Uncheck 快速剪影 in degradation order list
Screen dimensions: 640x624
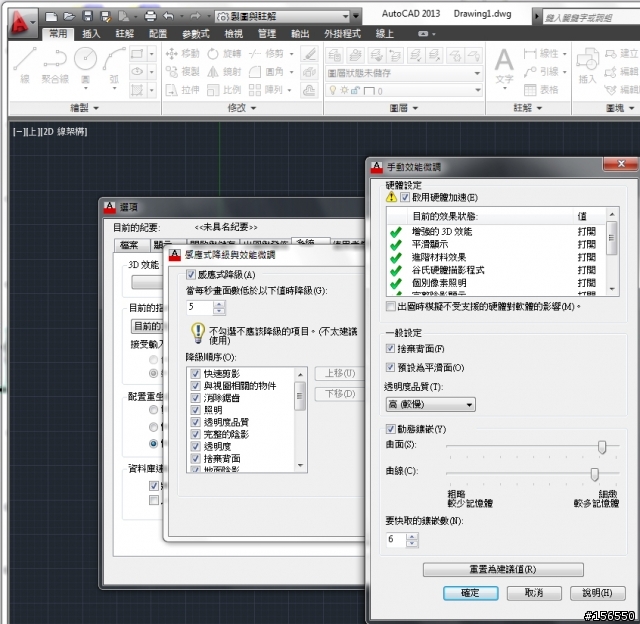coord(195,374)
